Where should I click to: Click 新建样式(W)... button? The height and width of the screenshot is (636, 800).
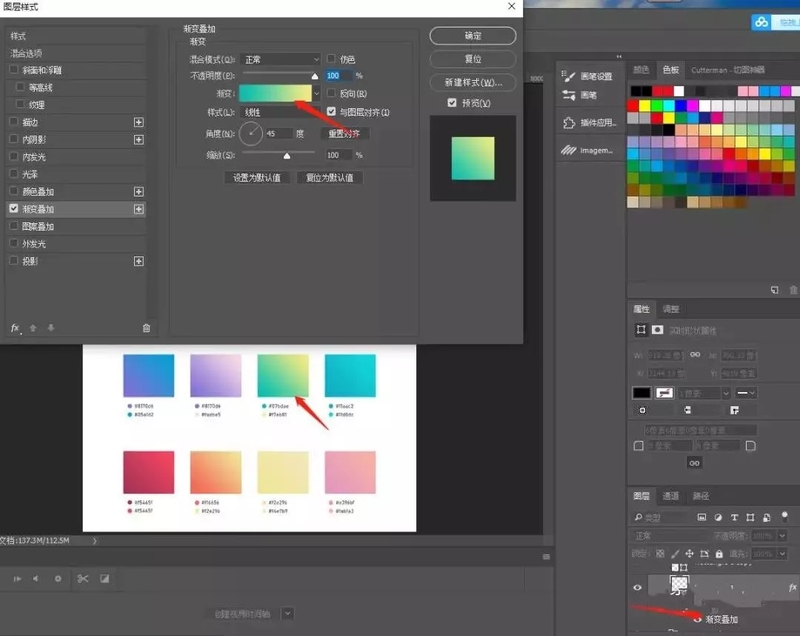[x=472, y=82]
